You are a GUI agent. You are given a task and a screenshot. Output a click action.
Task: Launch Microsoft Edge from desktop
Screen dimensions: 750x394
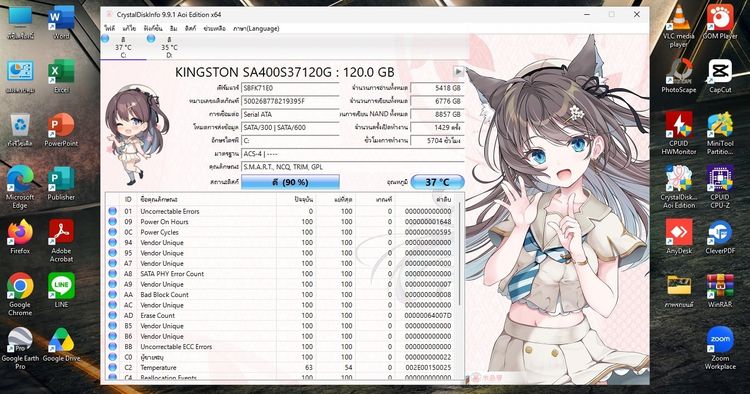tap(20, 188)
